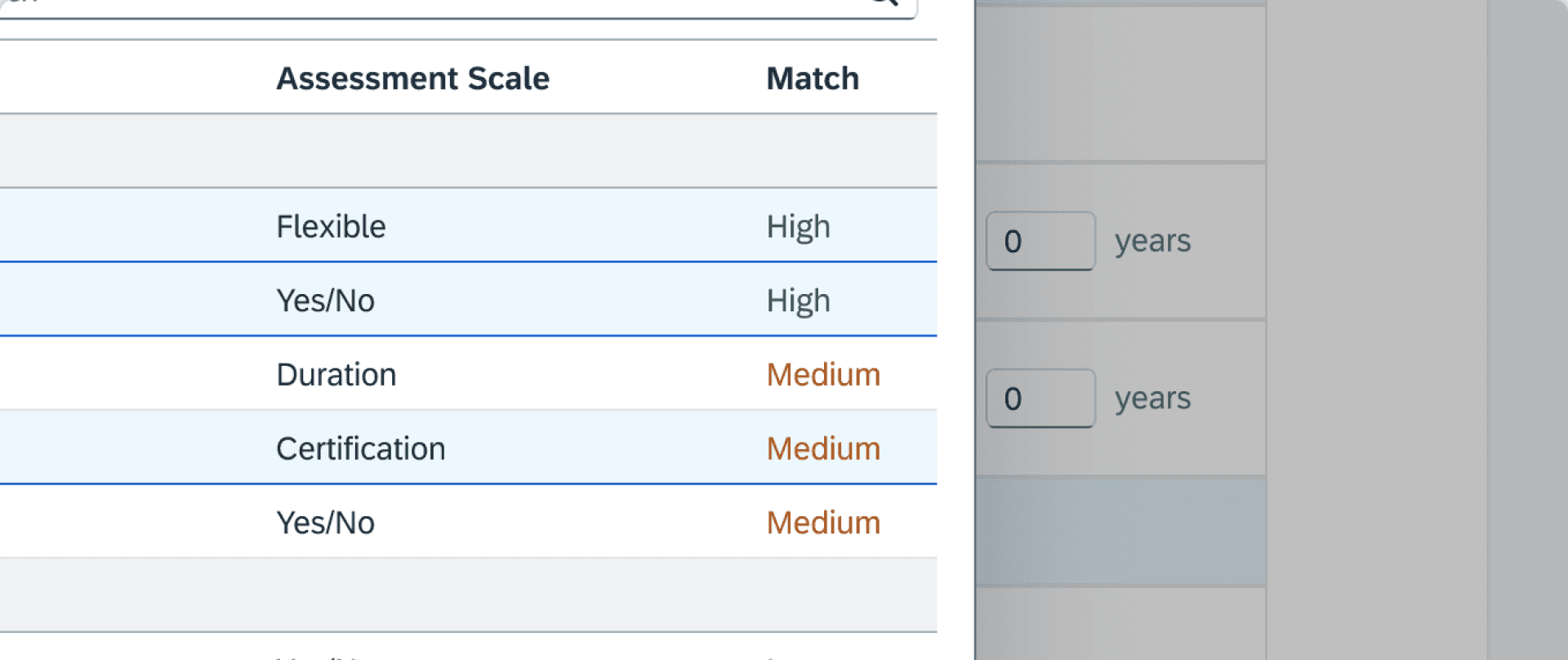
Task: Click the years label level with Flexible
Action: (x=1152, y=241)
